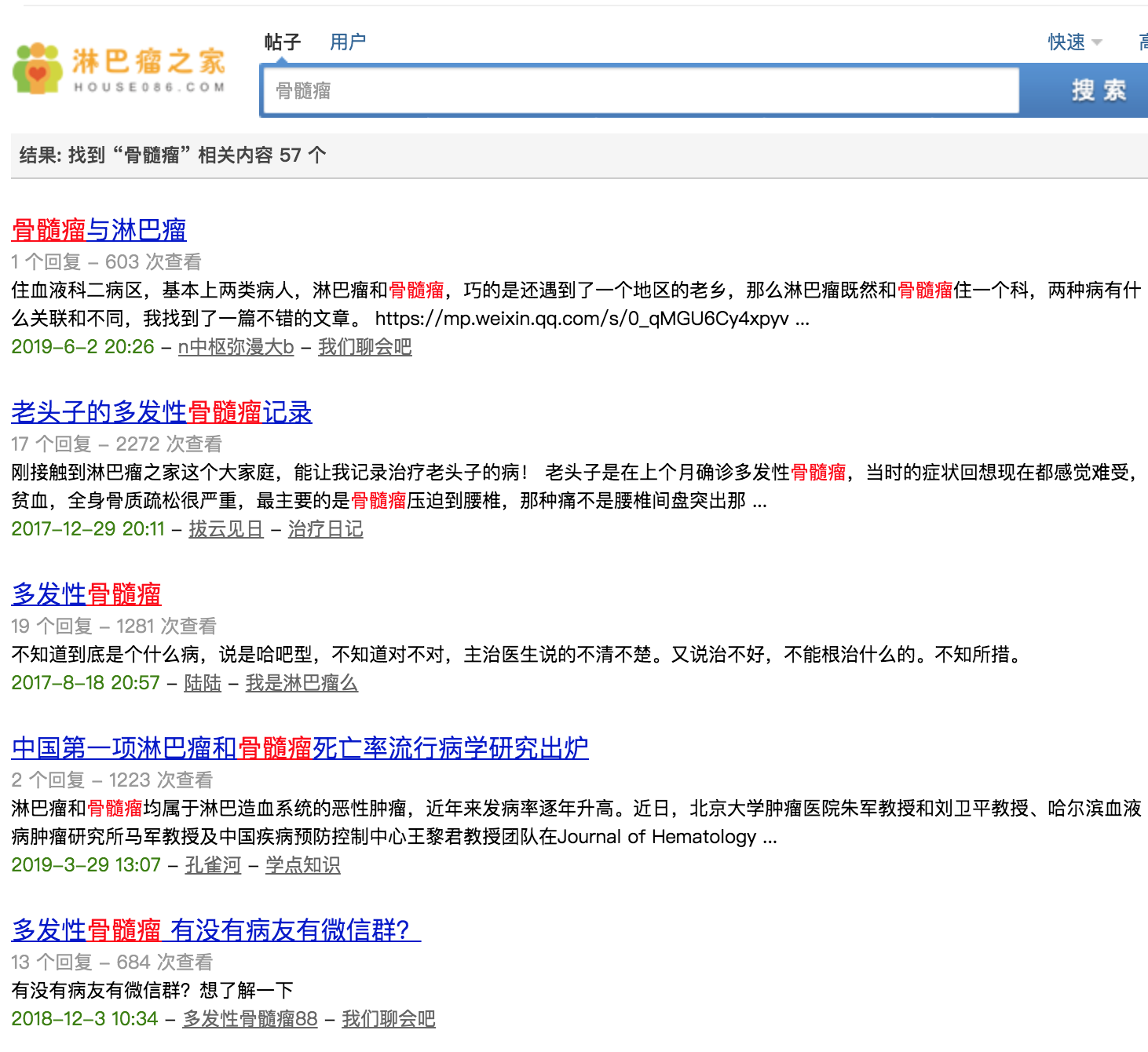Open author profile 多发性骨髓瘤88
The image size is (1148, 1052).
click(250, 1019)
